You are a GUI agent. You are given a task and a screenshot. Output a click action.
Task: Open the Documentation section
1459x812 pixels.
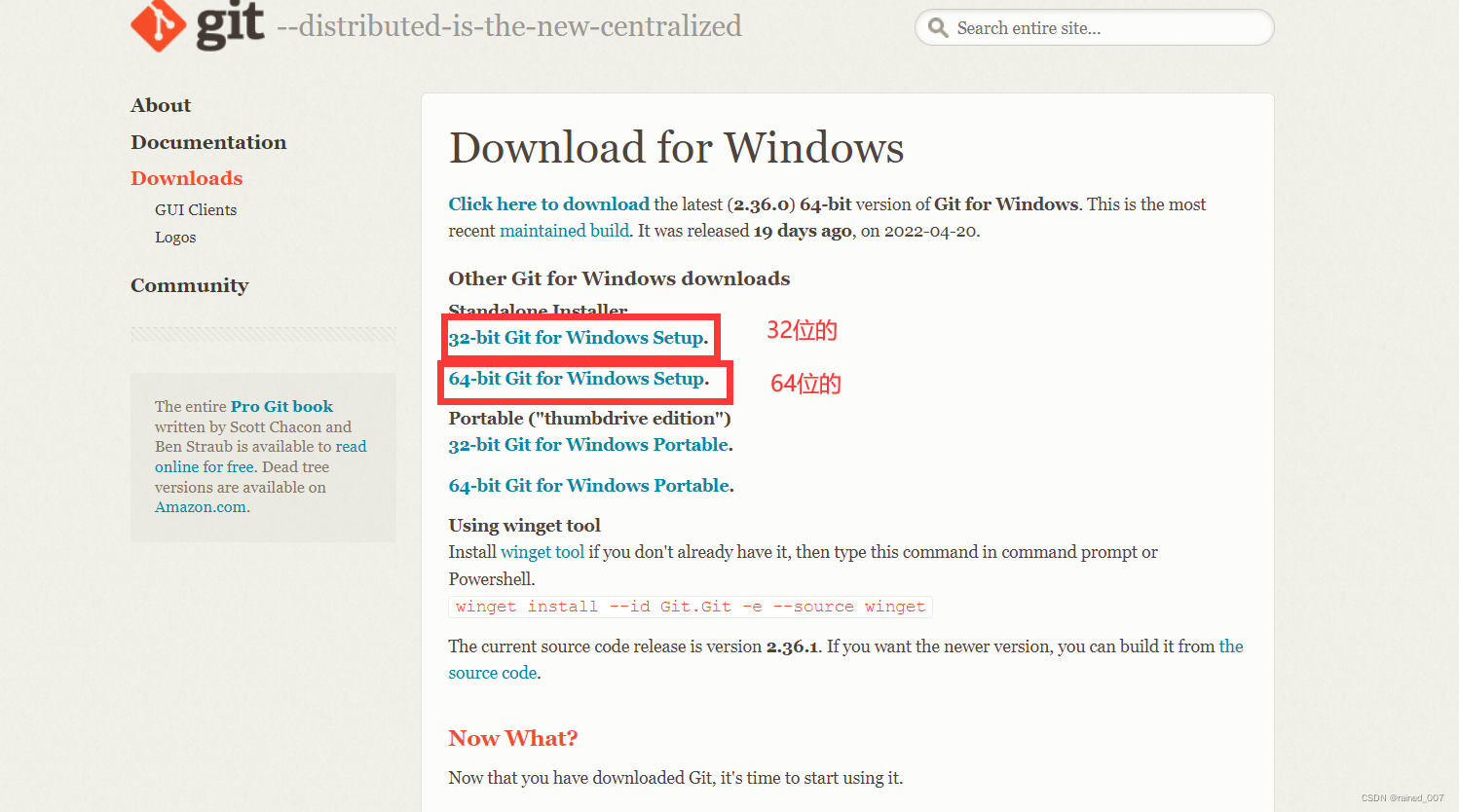tap(208, 142)
